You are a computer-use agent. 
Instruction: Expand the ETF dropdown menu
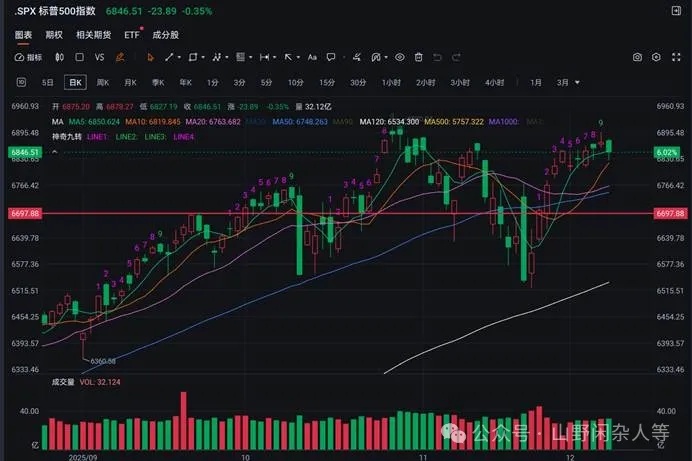coord(134,34)
